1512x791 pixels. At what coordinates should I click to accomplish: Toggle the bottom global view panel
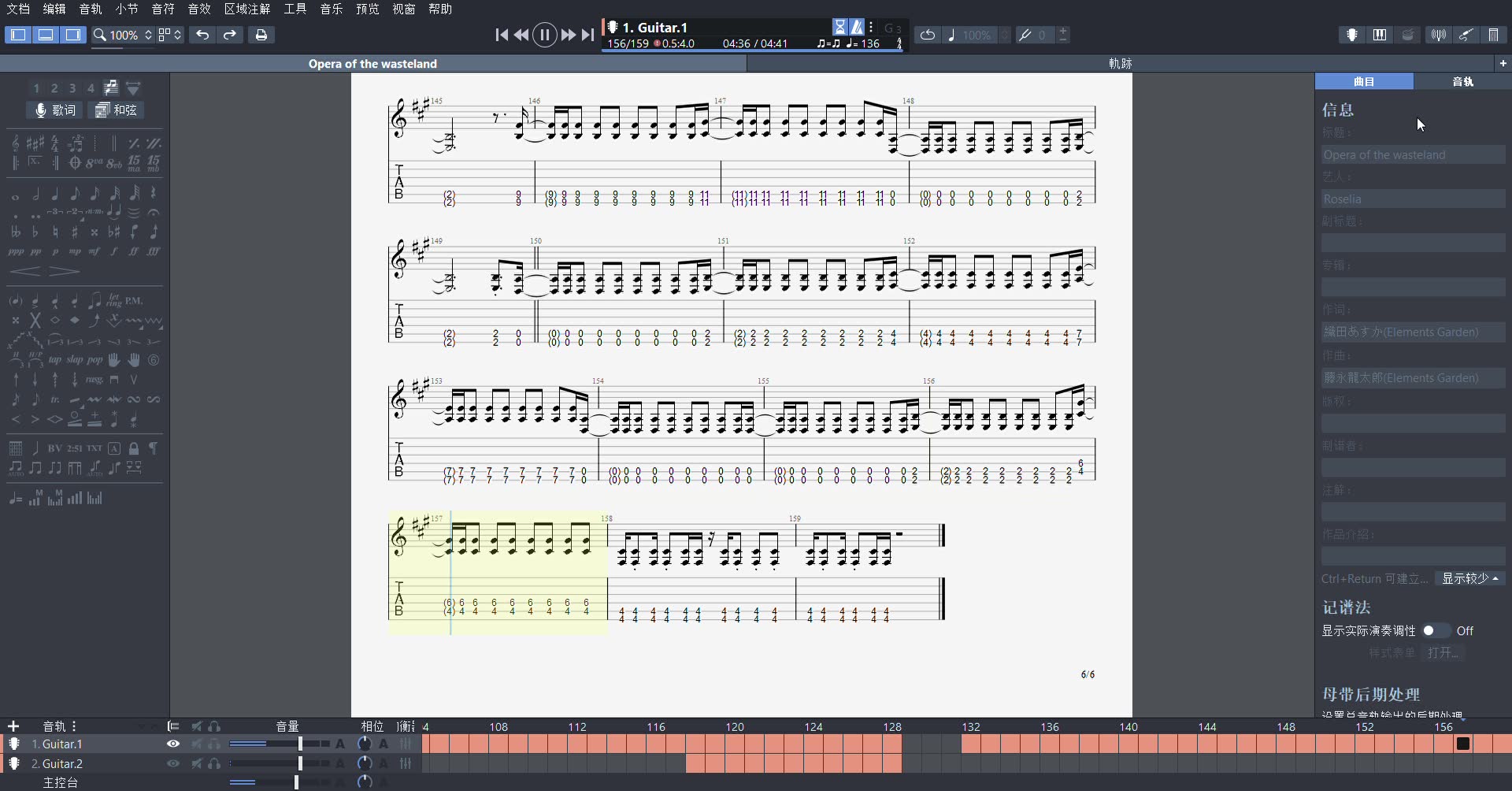pyautogui.click(x=46, y=35)
